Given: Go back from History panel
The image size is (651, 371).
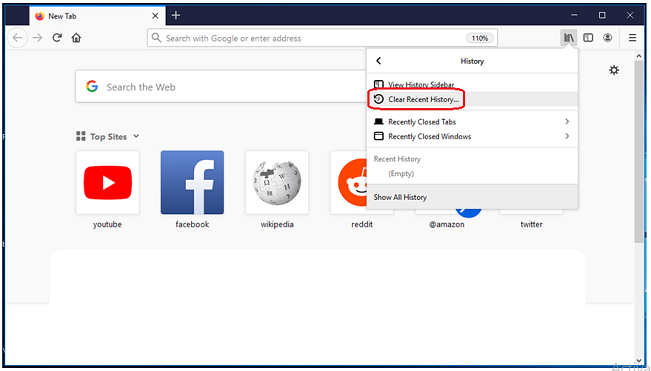Looking at the screenshot, I should pos(378,61).
